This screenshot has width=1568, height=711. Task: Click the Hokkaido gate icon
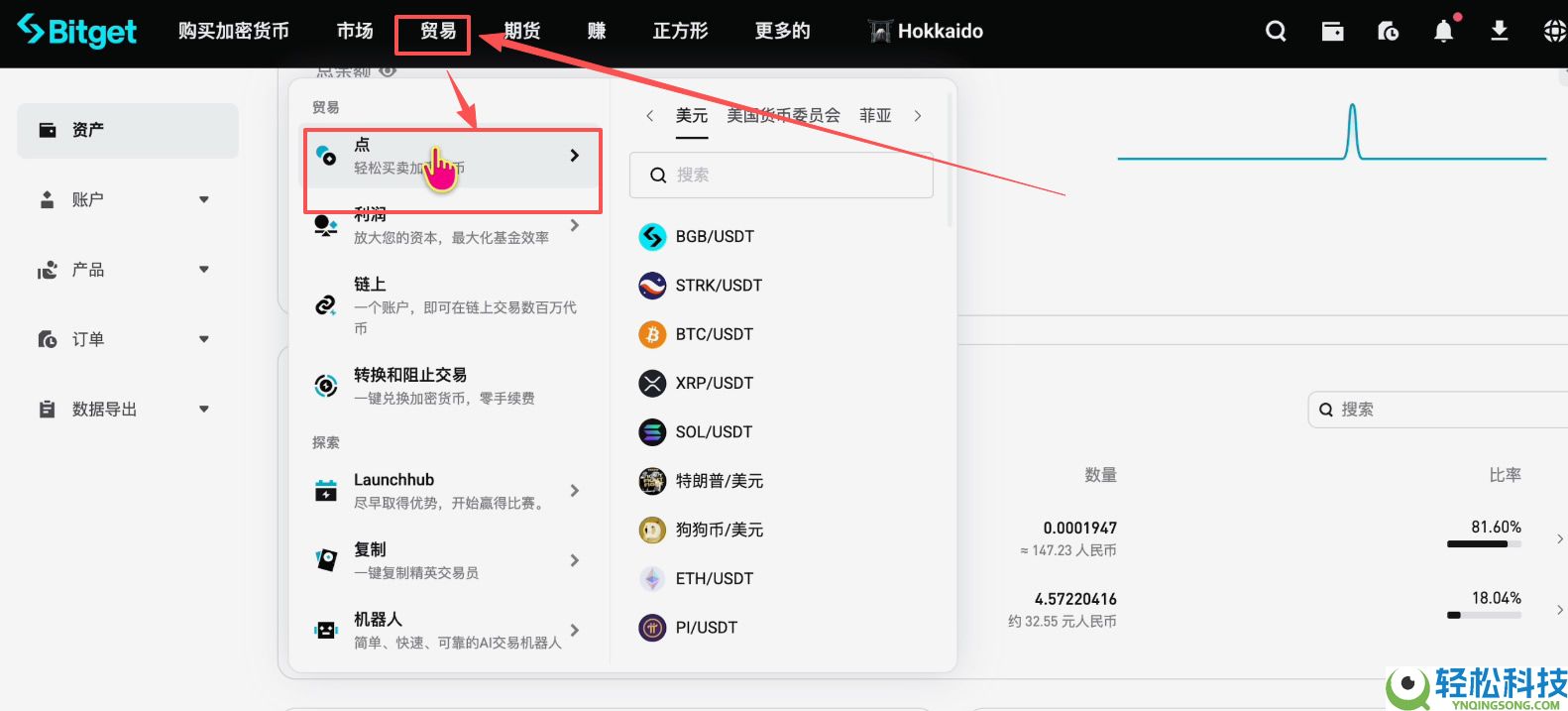coord(880,32)
